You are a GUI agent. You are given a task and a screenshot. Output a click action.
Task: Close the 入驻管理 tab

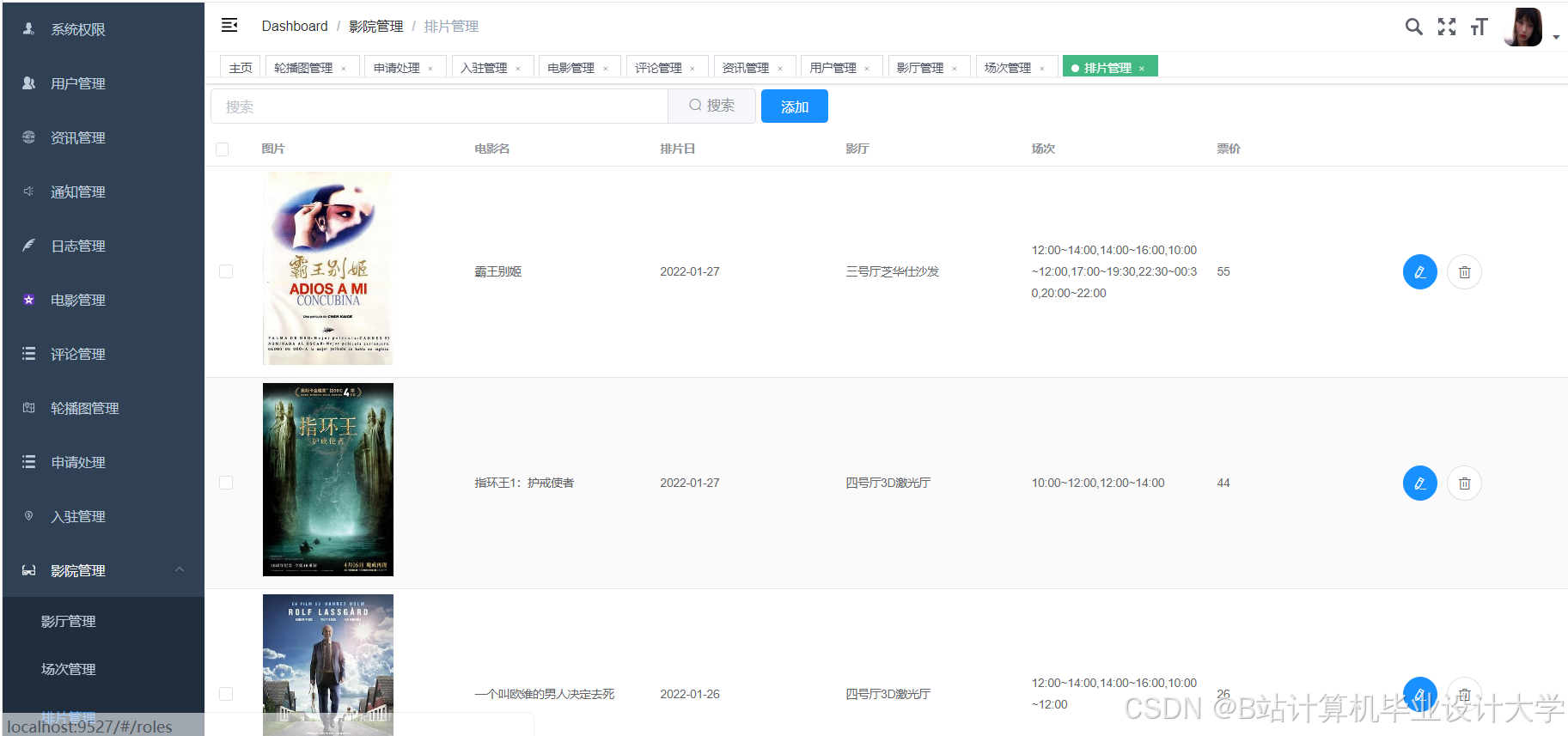[x=518, y=69]
